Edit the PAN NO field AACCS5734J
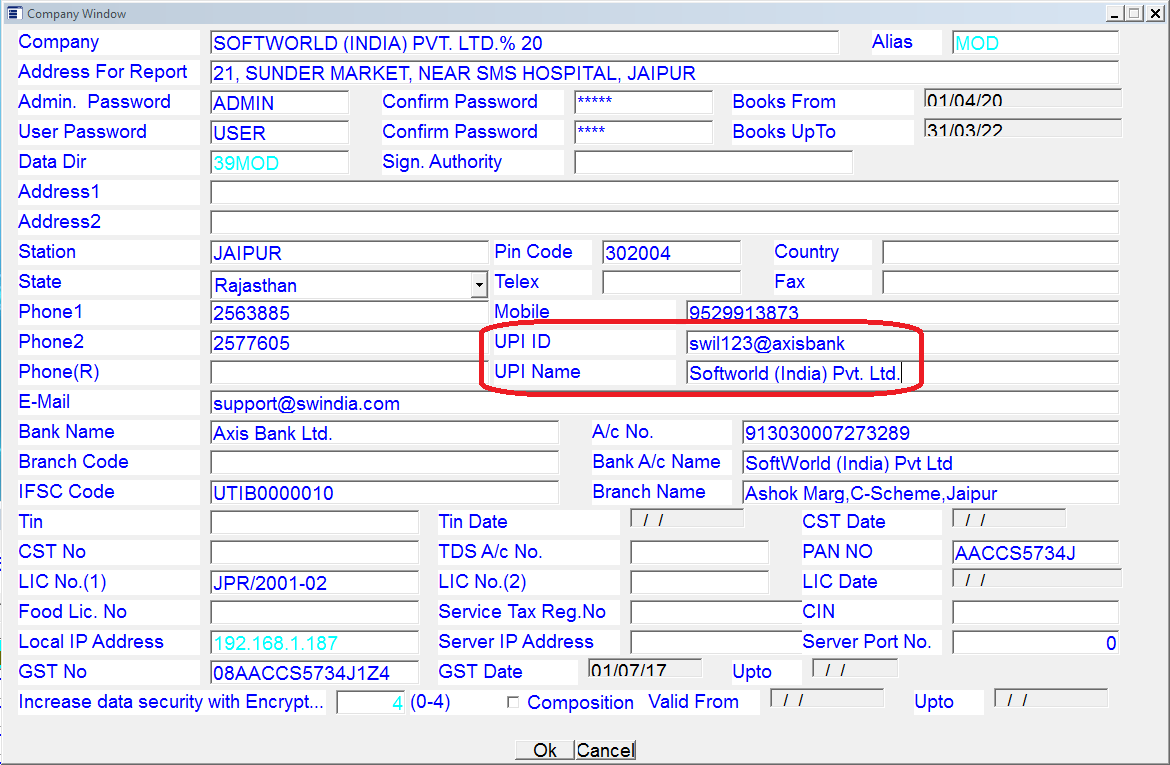Viewport: 1170px width, 765px height. (x=1035, y=552)
